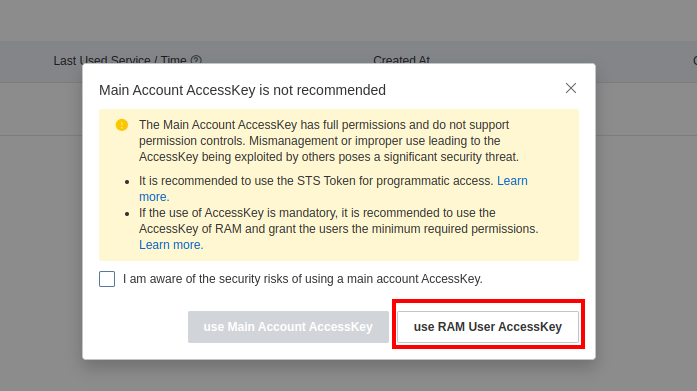Click the bullet dot before the mandatory AccessKey note
Viewport: 697px width, 391px height.
(127, 214)
